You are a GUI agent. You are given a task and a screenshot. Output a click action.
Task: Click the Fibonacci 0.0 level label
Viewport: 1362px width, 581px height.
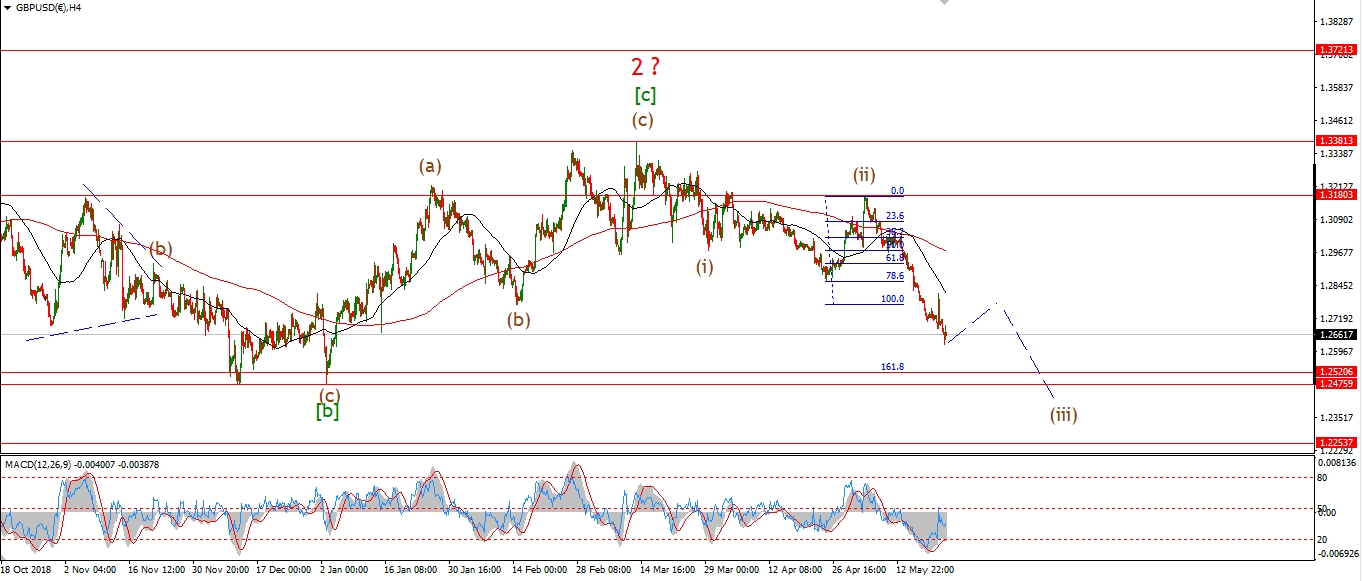pyautogui.click(x=897, y=190)
